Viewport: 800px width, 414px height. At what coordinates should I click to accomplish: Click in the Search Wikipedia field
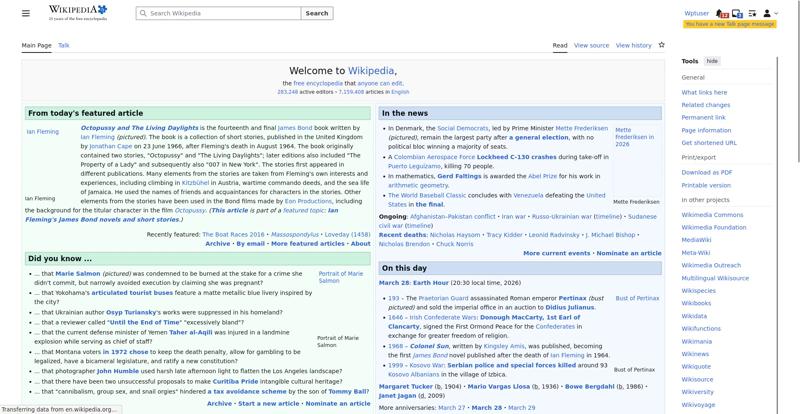[x=220, y=13]
